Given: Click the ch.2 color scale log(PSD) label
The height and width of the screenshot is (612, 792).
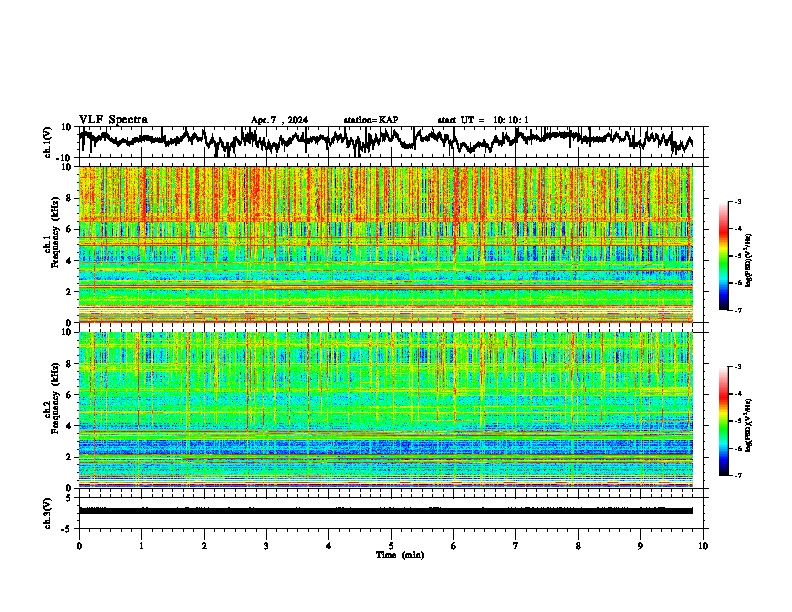Looking at the screenshot, I should coord(748,425).
